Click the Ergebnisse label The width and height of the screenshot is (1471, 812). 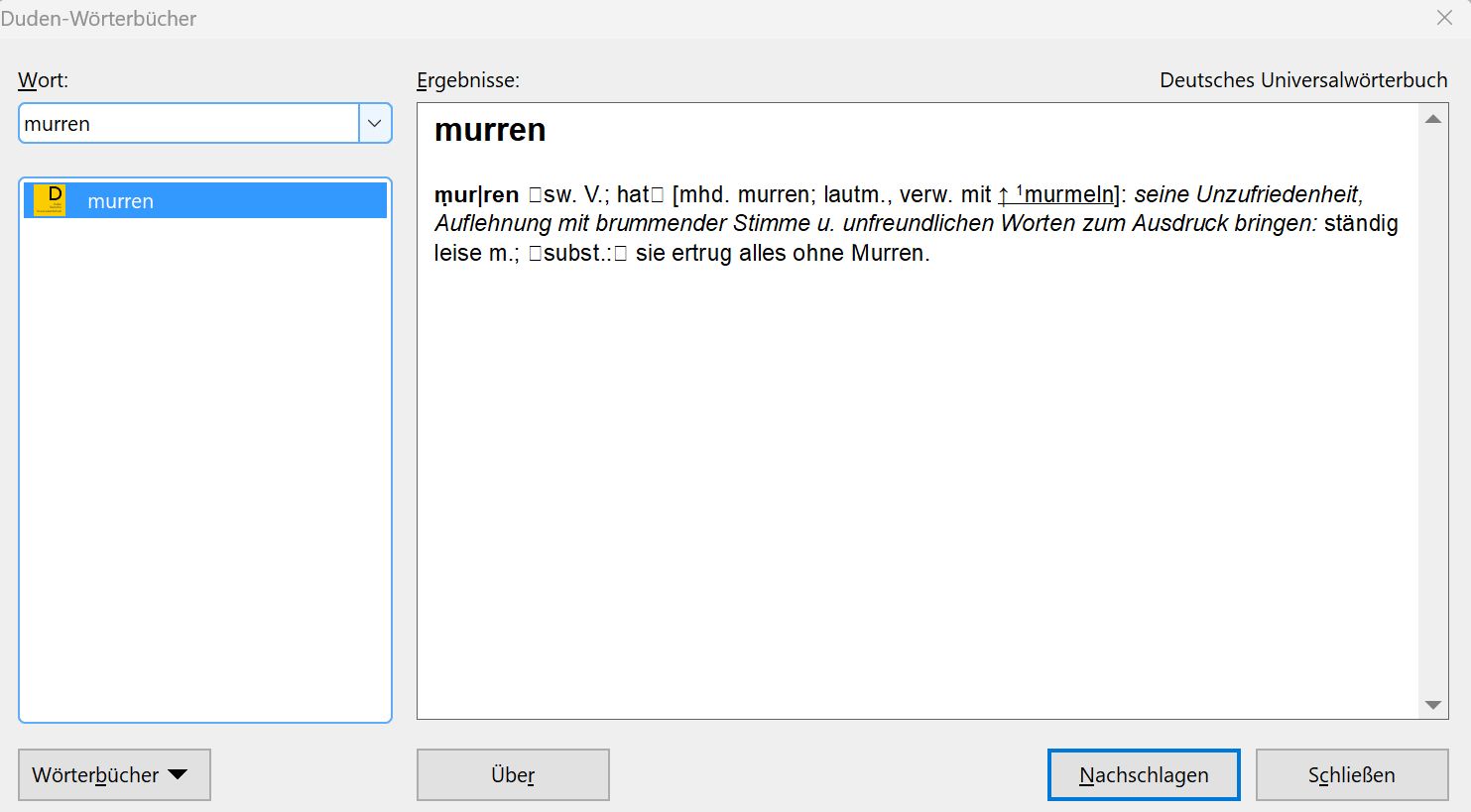pos(468,80)
